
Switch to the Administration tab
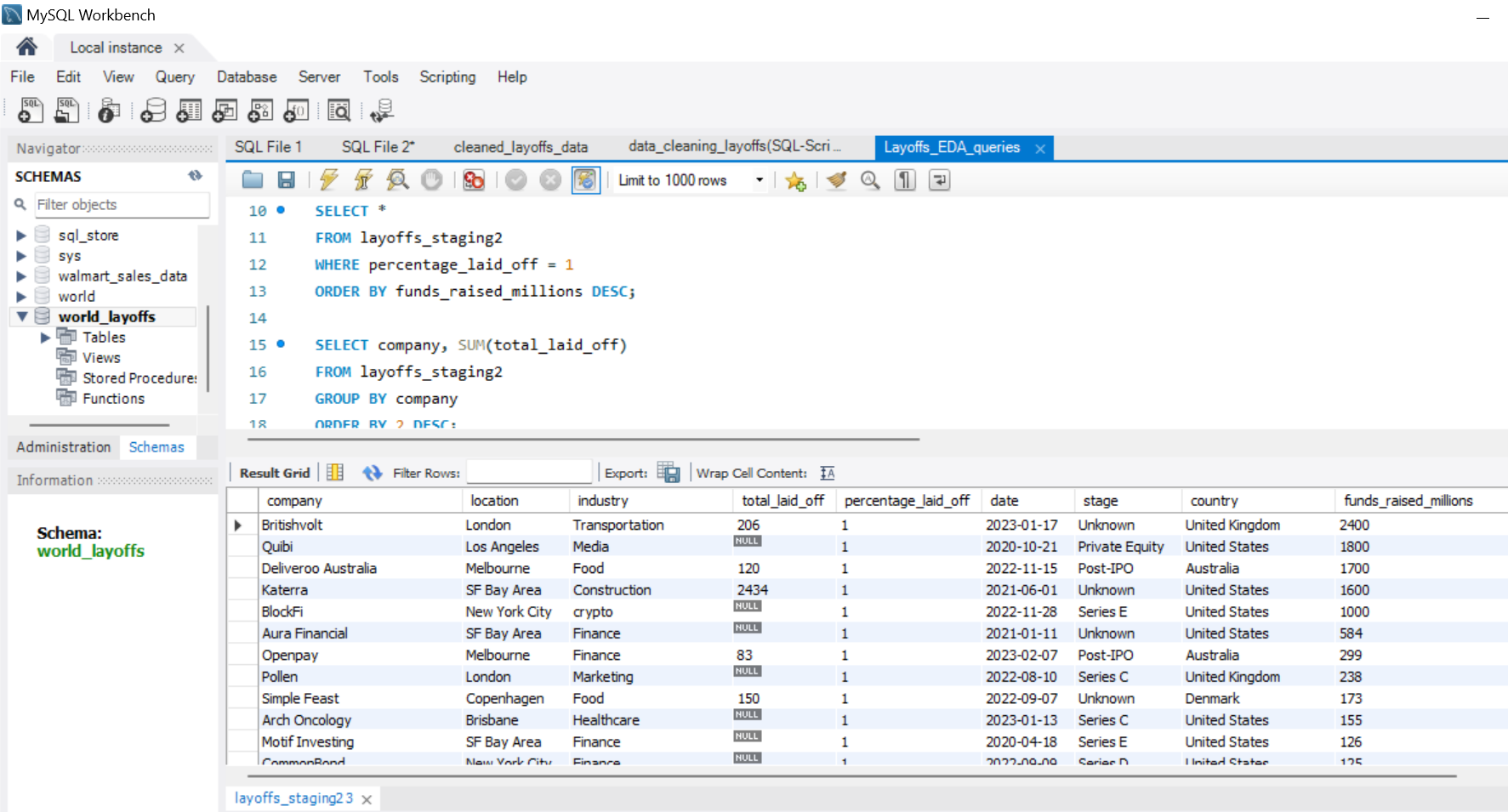pyautogui.click(x=64, y=447)
